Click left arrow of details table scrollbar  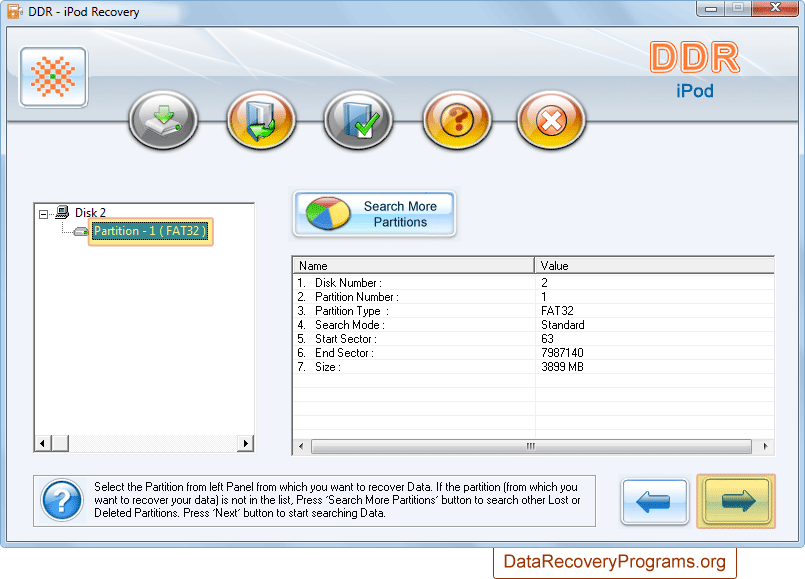coord(301,447)
